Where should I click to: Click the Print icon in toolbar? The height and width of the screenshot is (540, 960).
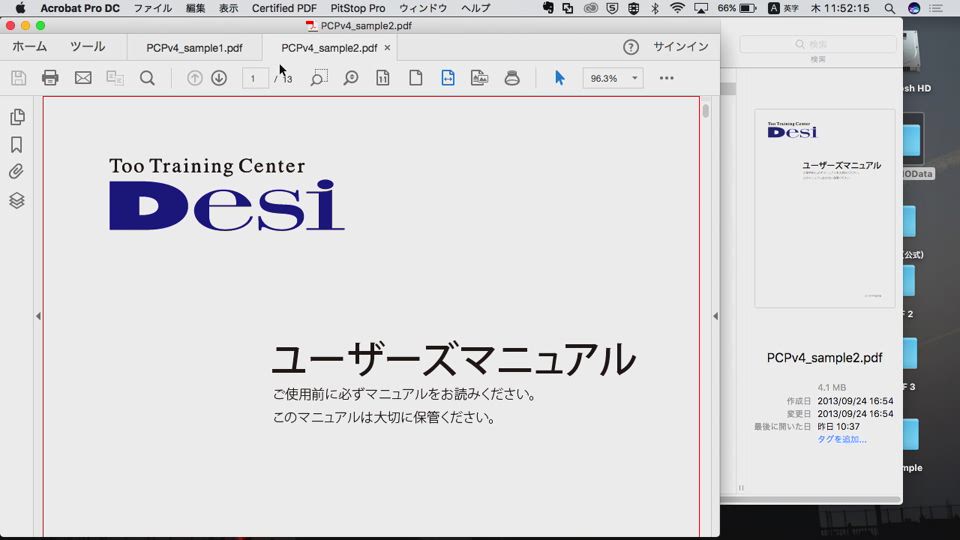coord(50,78)
